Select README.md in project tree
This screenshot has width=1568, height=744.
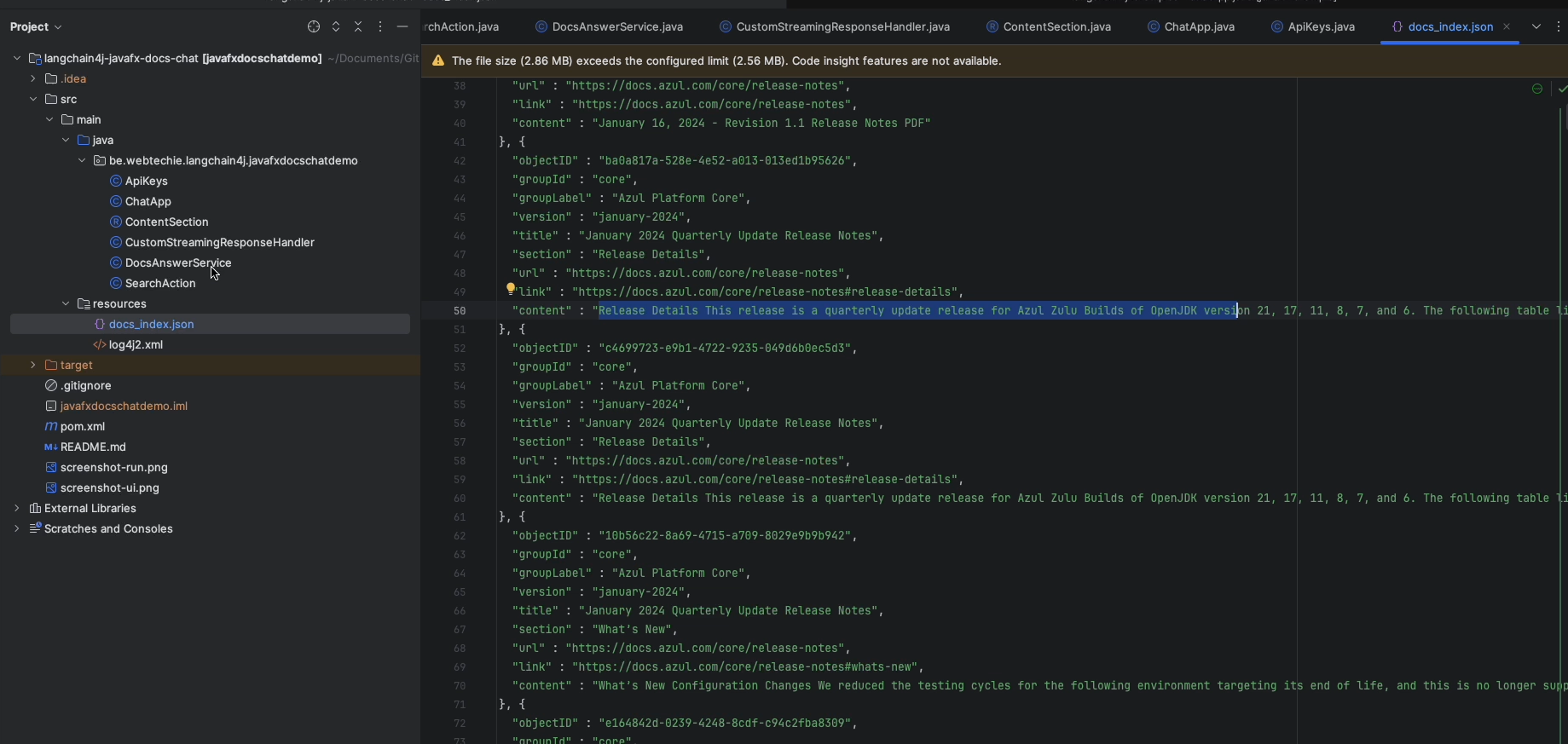tap(92, 447)
